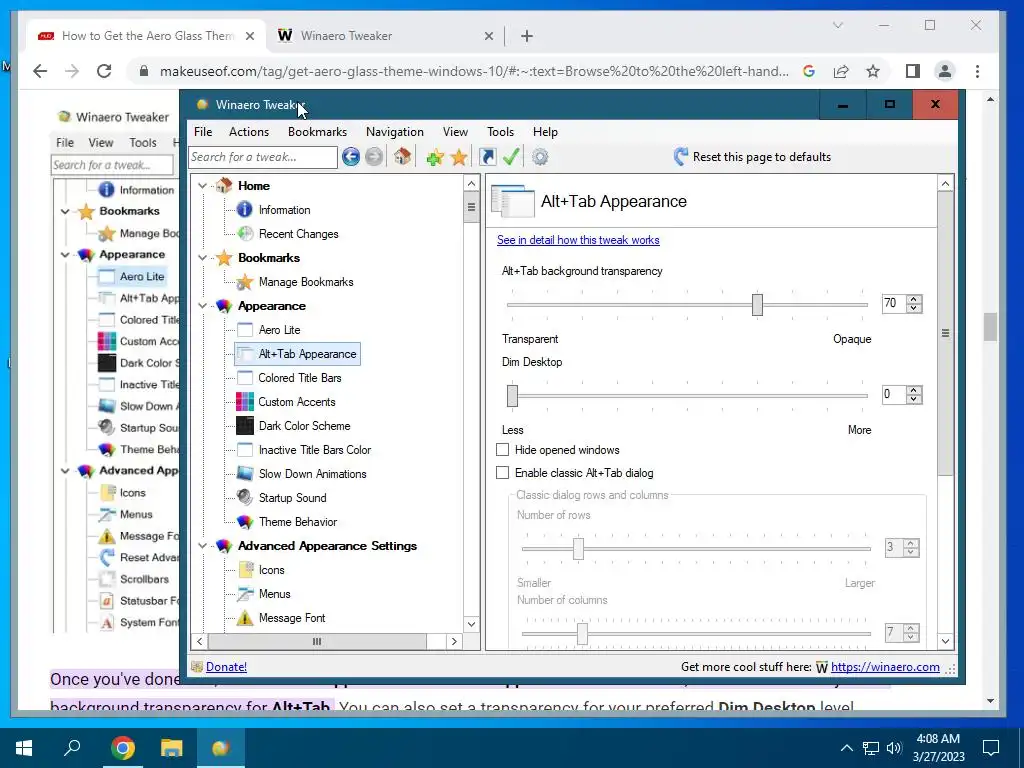Select Menus tree item

tap(274, 594)
